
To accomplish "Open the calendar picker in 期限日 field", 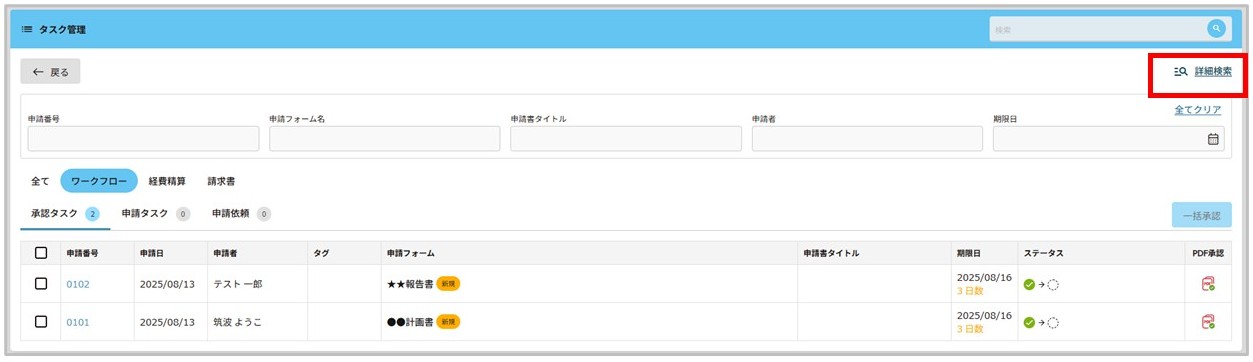I will (1213, 139).
